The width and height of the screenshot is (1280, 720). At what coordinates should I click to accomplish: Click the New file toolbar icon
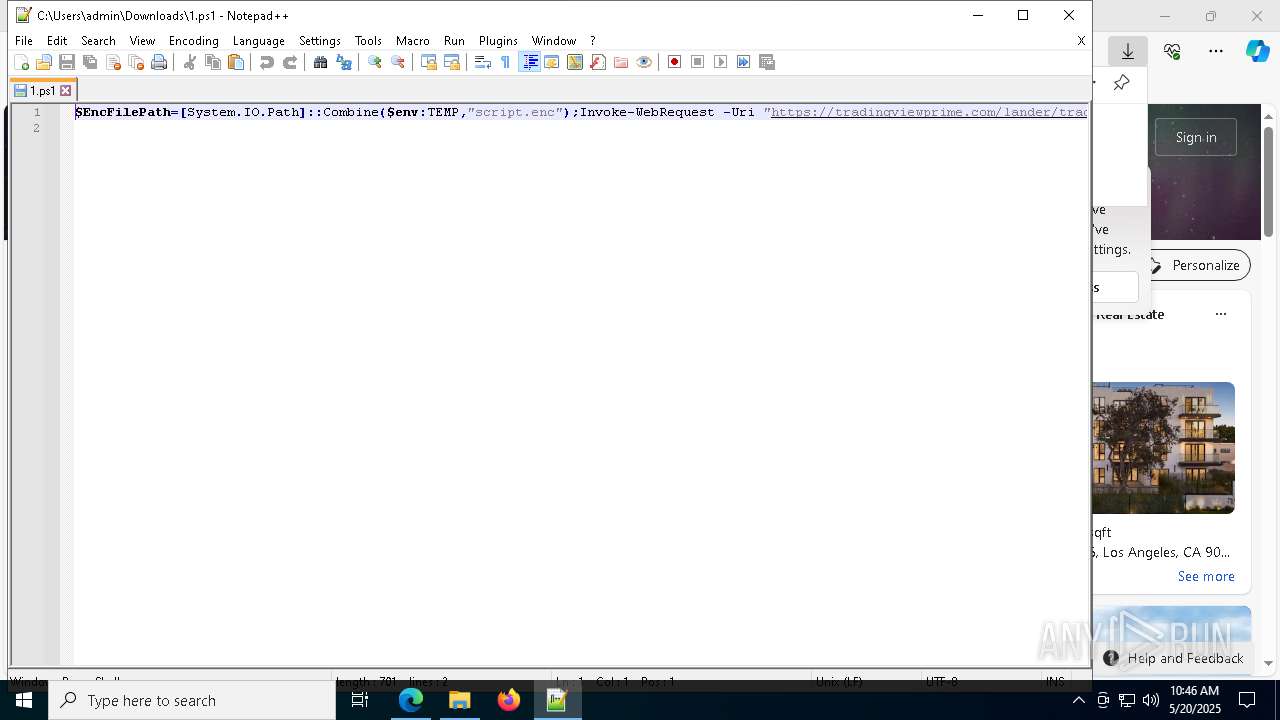click(21, 62)
